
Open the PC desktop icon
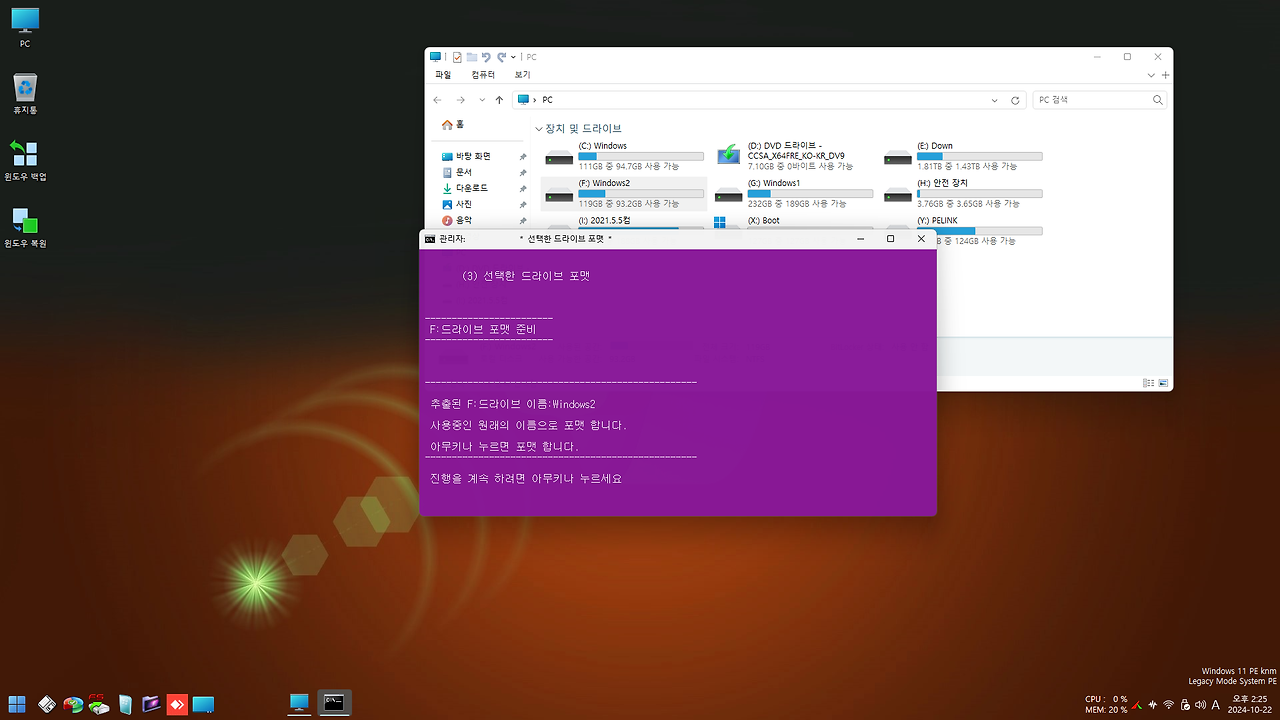coord(25,28)
